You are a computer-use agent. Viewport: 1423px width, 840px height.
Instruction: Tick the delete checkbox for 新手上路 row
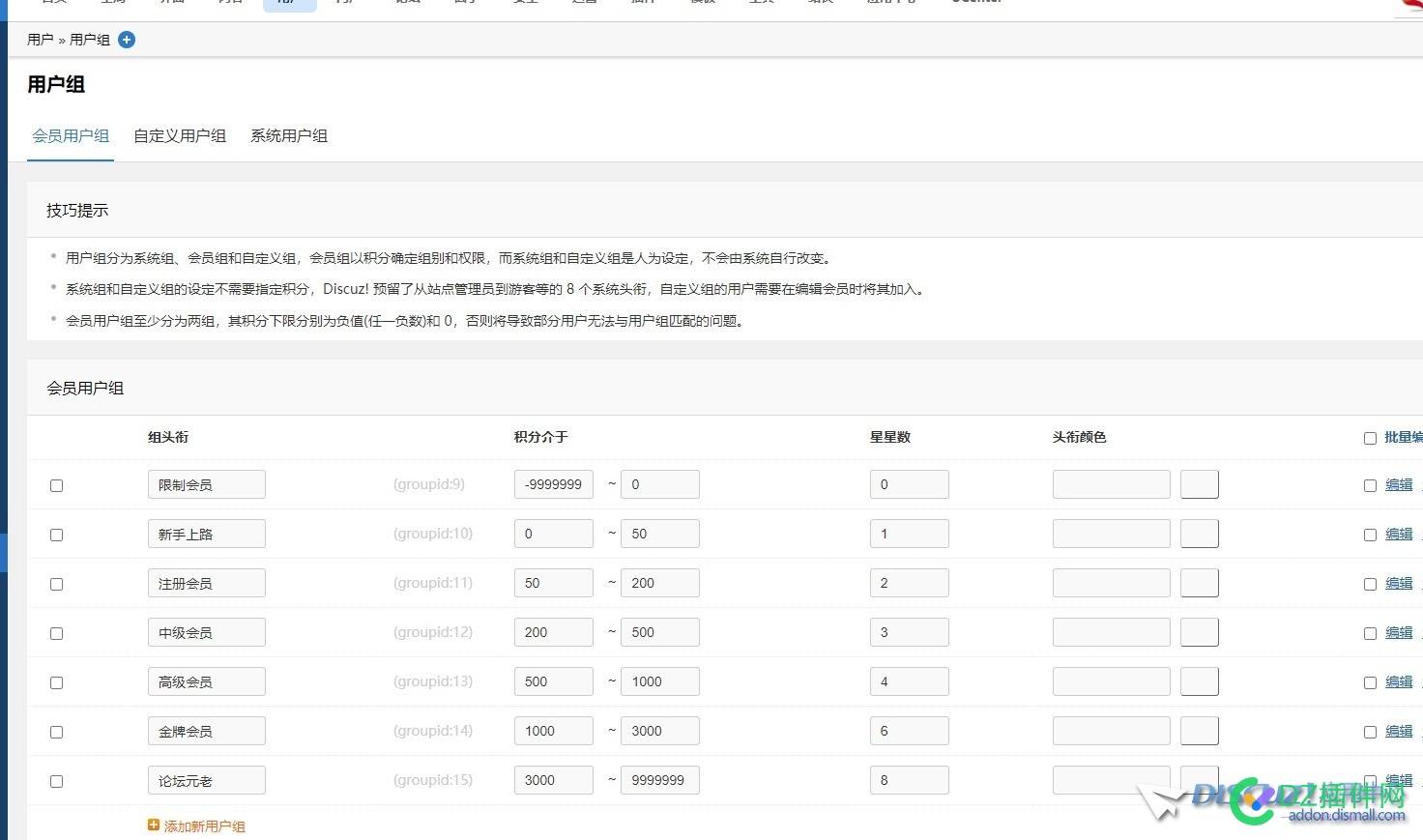pos(56,535)
